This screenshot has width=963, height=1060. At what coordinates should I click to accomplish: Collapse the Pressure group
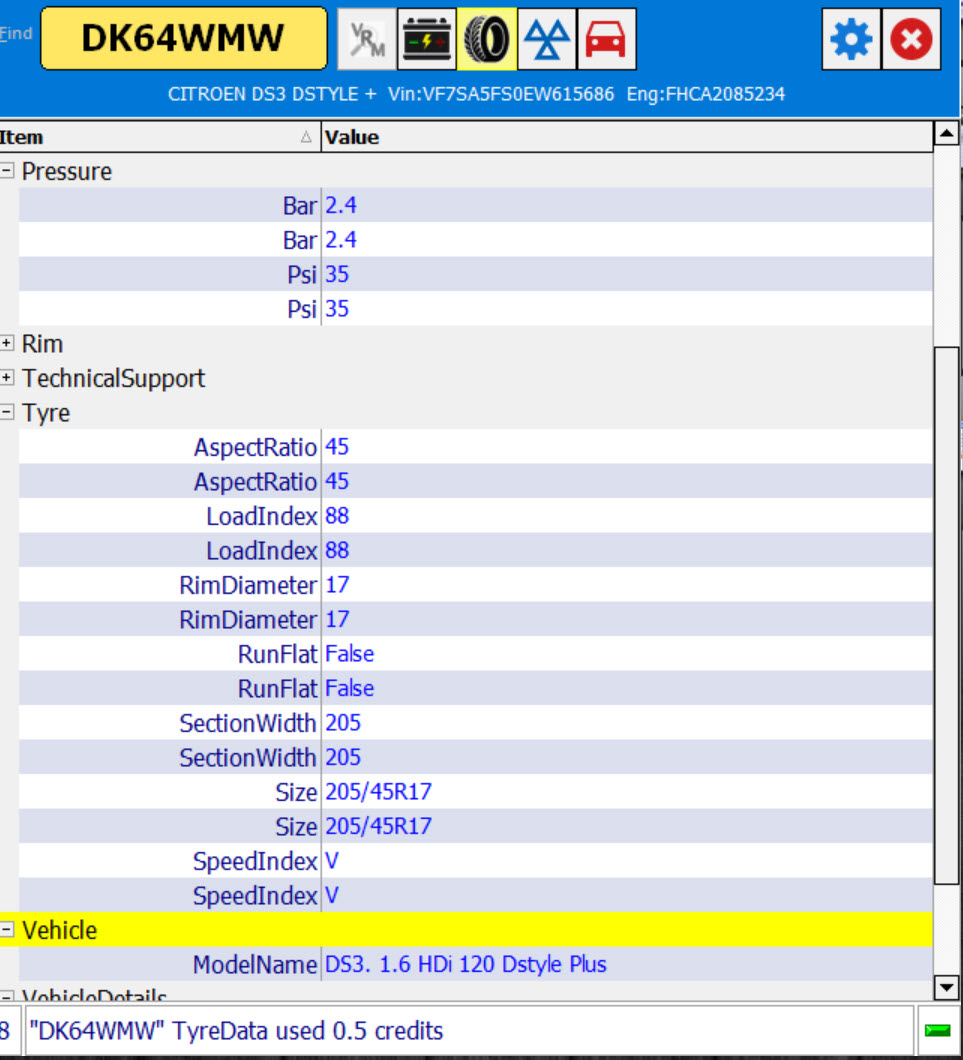[8, 171]
